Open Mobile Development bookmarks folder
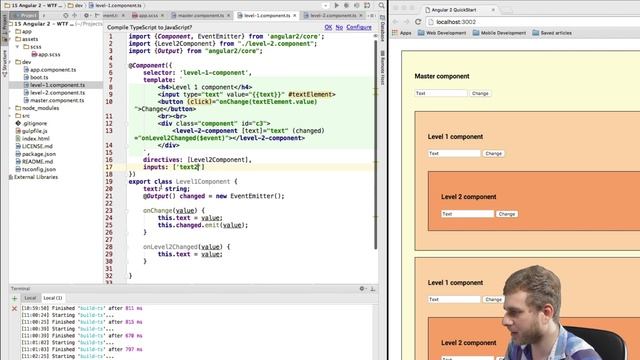Viewport: 640px width, 360px height. click(x=499, y=33)
